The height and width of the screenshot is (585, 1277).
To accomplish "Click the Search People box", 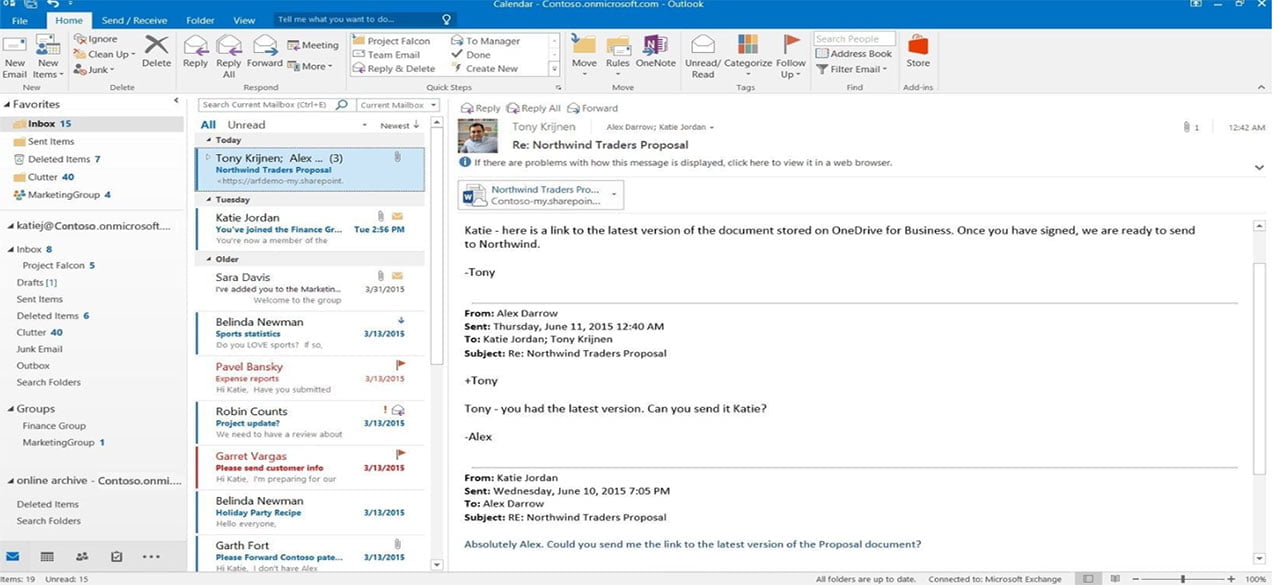I will coord(853,39).
